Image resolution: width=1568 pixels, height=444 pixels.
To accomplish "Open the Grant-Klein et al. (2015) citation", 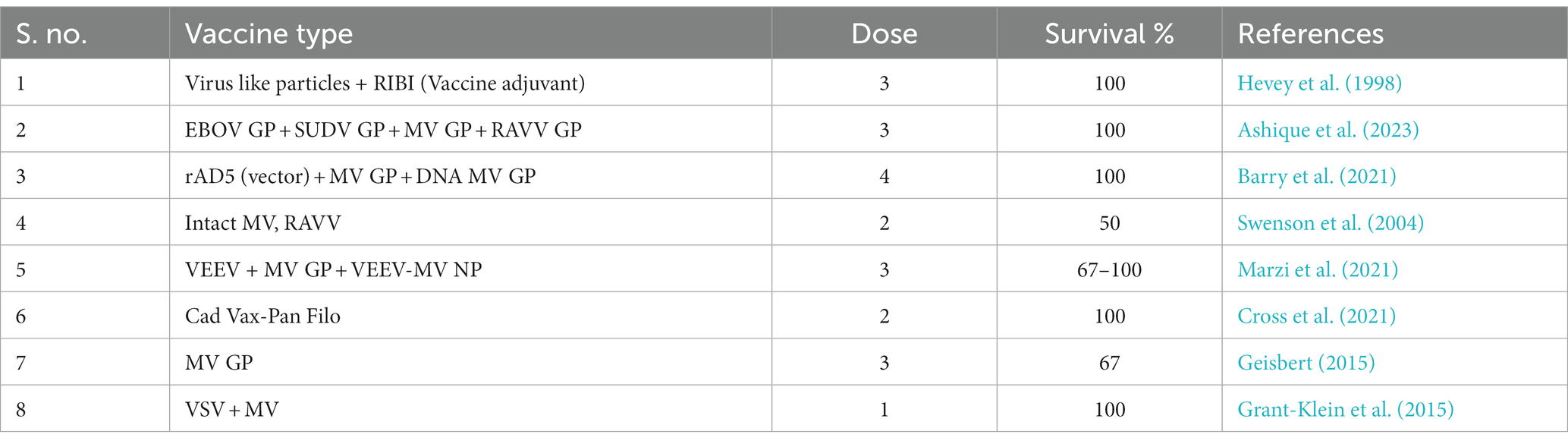I will click(x=1346, y=410).
